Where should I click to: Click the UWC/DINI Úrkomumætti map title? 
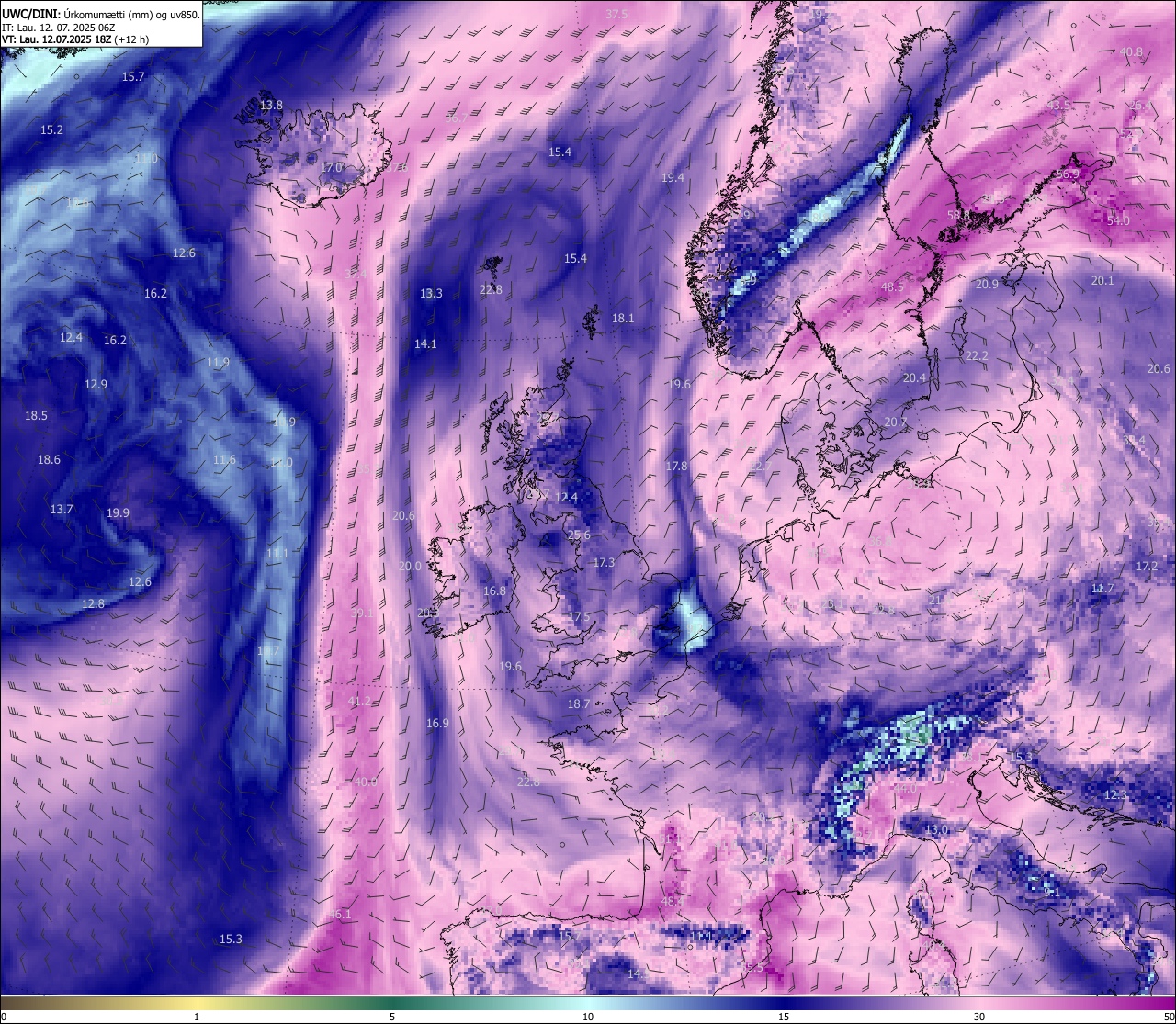click(101, 14)
